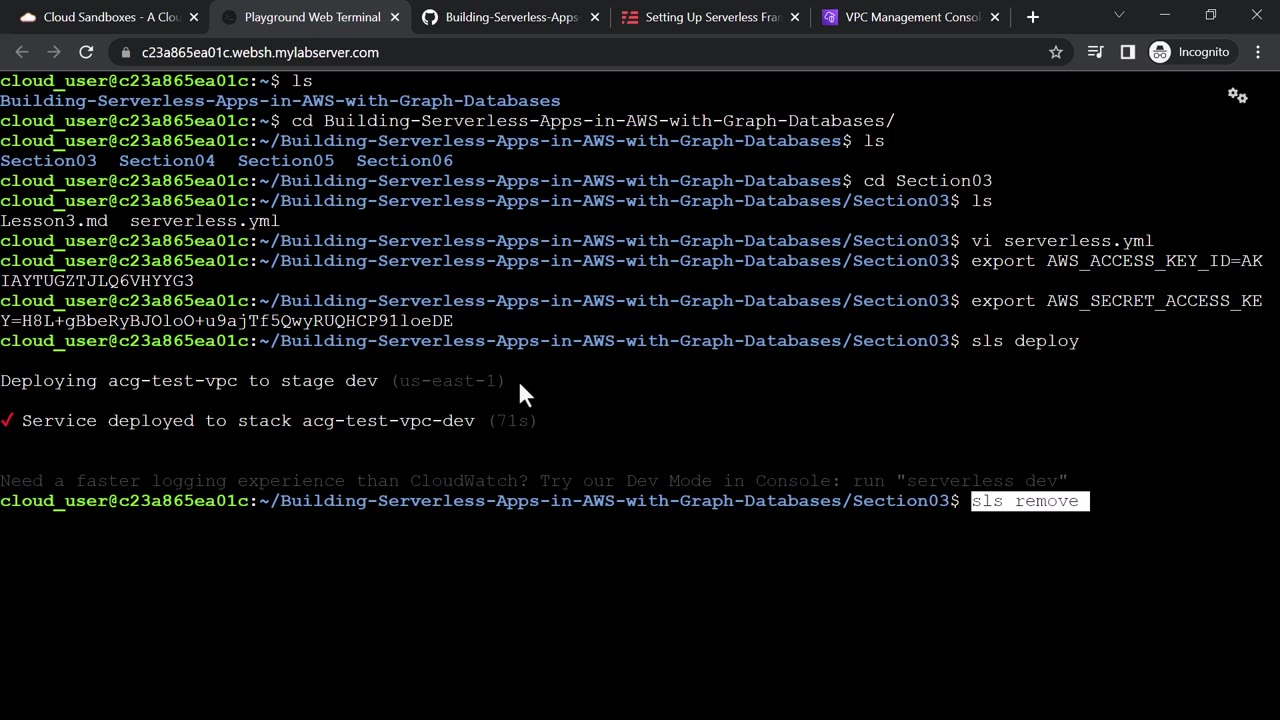
Task: Click 'Deploying acg-test-vpc to stage dev' line
Action: tap(189, 381)
